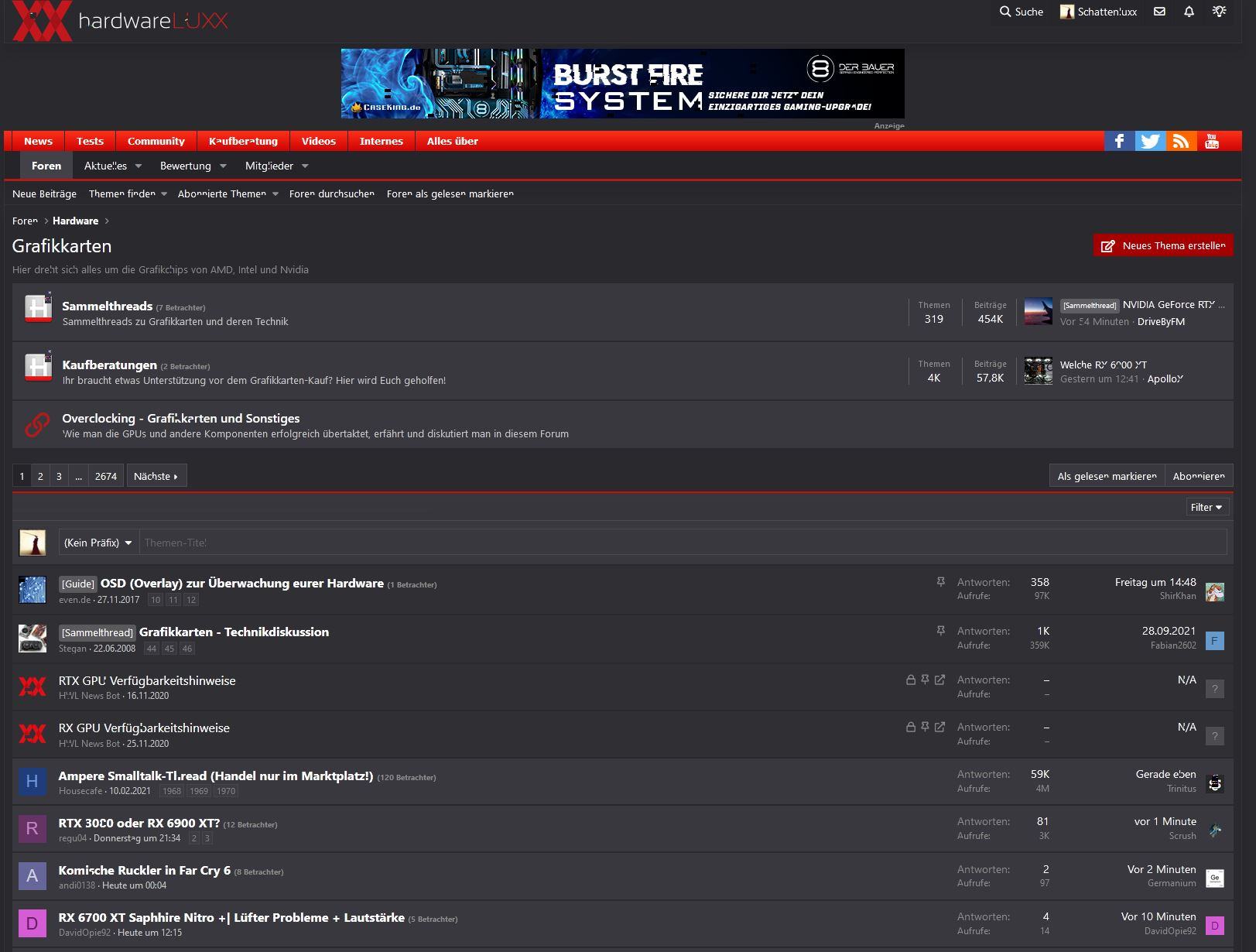Open Fabian2602 last-poster avatar
The width and height of the screenshot is (1256, 952).
tap(1215, 641)
